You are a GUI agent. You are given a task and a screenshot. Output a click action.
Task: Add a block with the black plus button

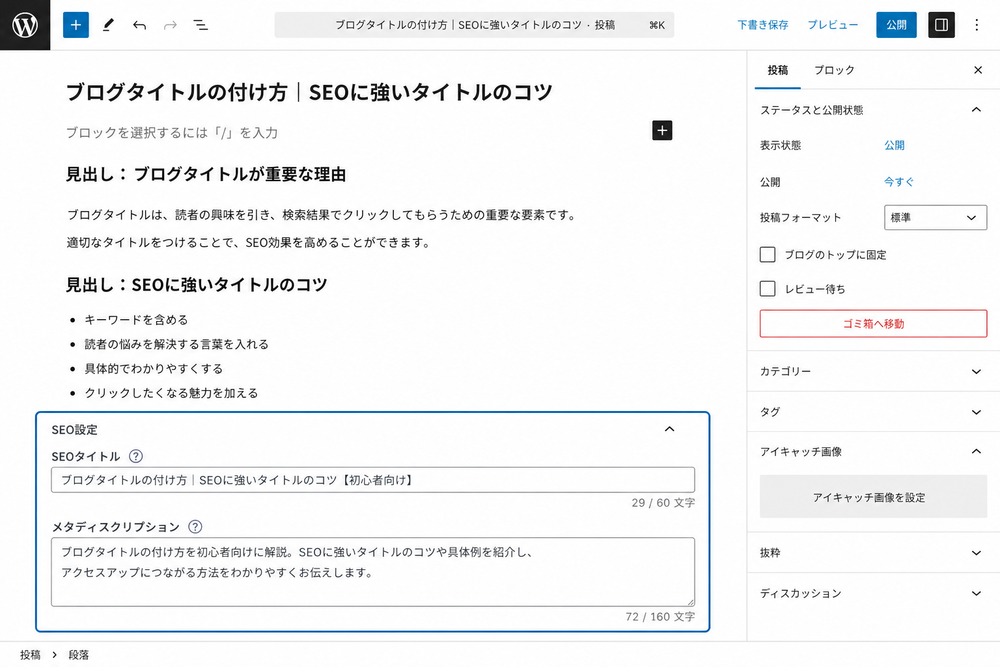point(662,130)
